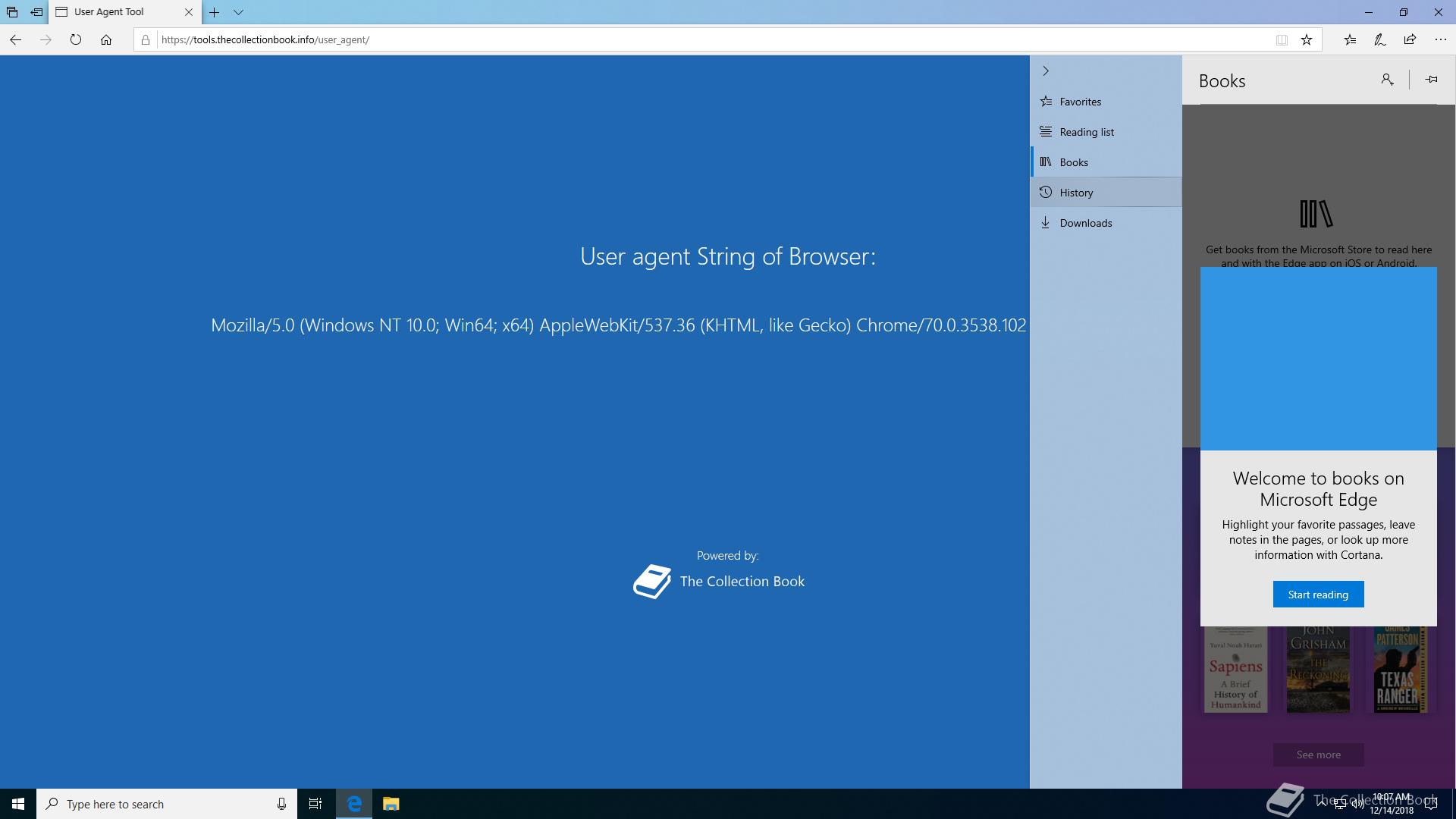This screenshot has height=819, width=1456.
Task: Open File Explorer from the taskbar
Action: point(391,804)
